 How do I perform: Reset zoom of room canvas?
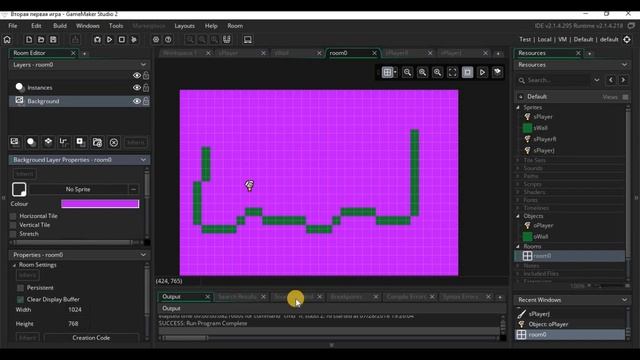click(422, 72)
